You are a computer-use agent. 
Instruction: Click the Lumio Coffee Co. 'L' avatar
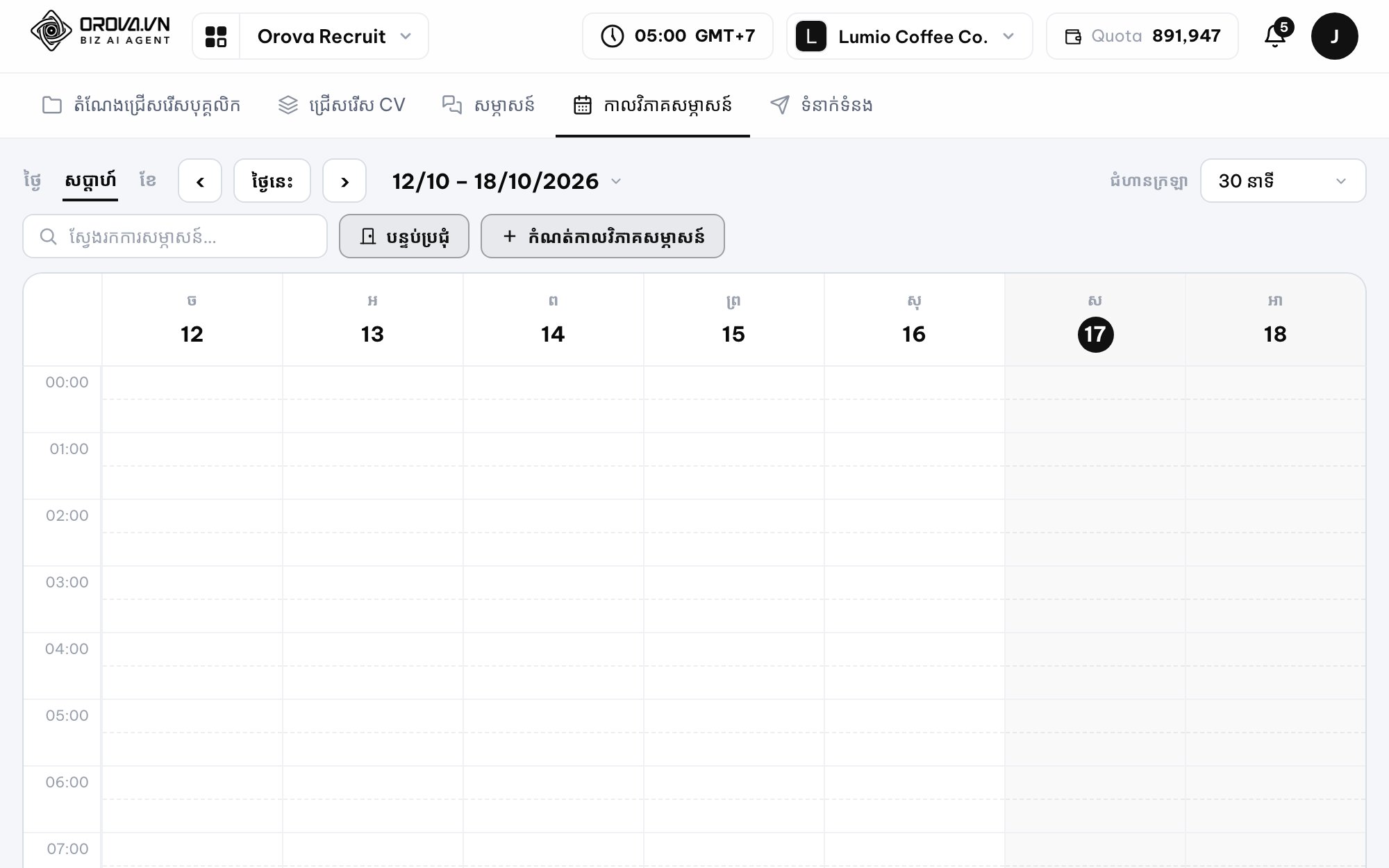click(810, 36)
